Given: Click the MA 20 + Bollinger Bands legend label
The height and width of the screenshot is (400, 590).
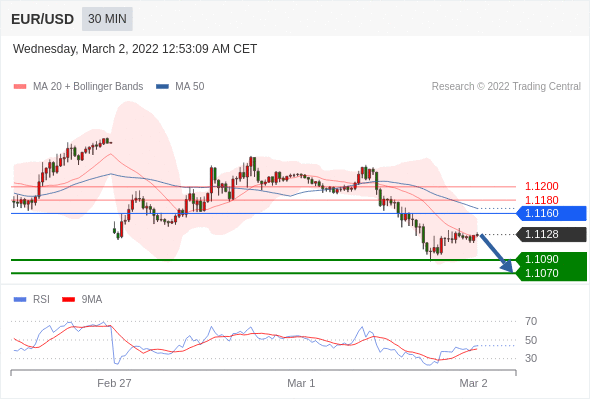Looking at the screenshot, I should click(x=88, y=87).
